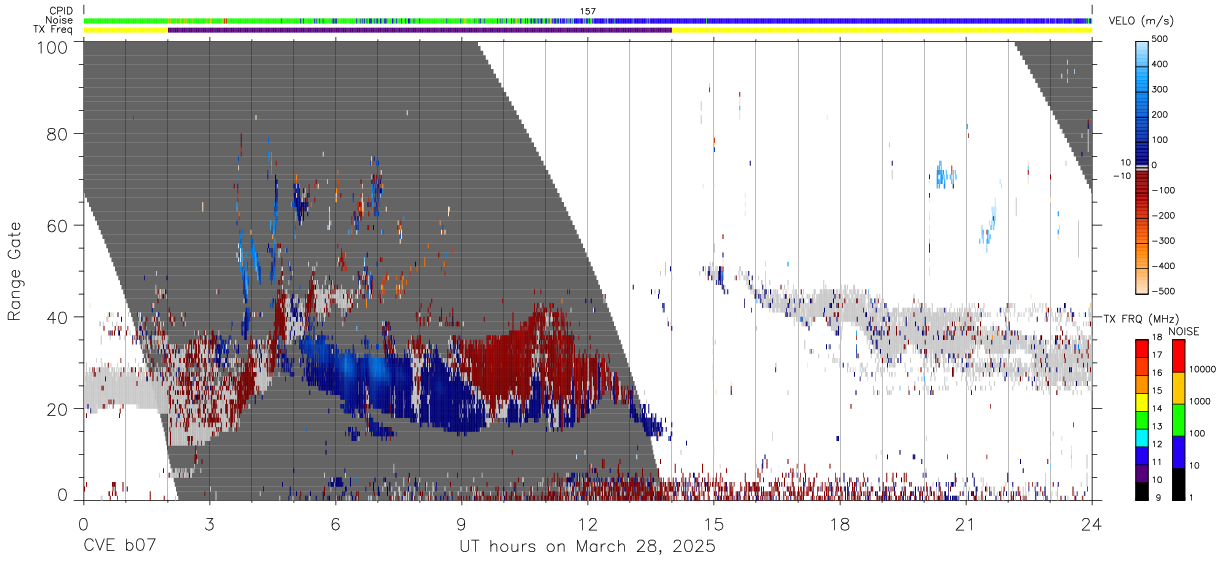Click the 14 tick on TX FRQ legend
This screenshot has height=567, width=1228.
(x=1156, y=411)
